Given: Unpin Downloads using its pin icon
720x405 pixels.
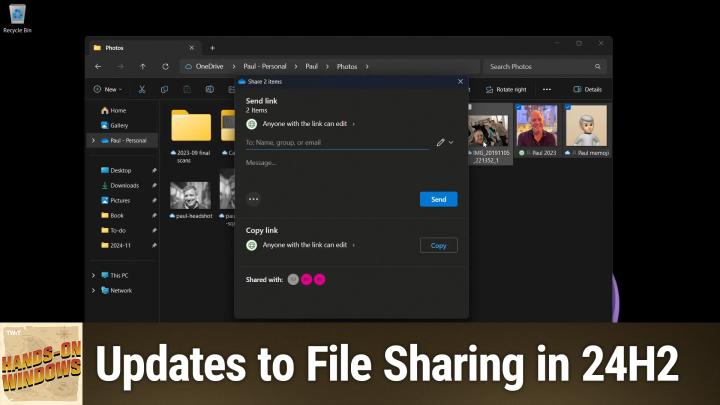Looking at the screenshot, I should [x=154, y=186].
